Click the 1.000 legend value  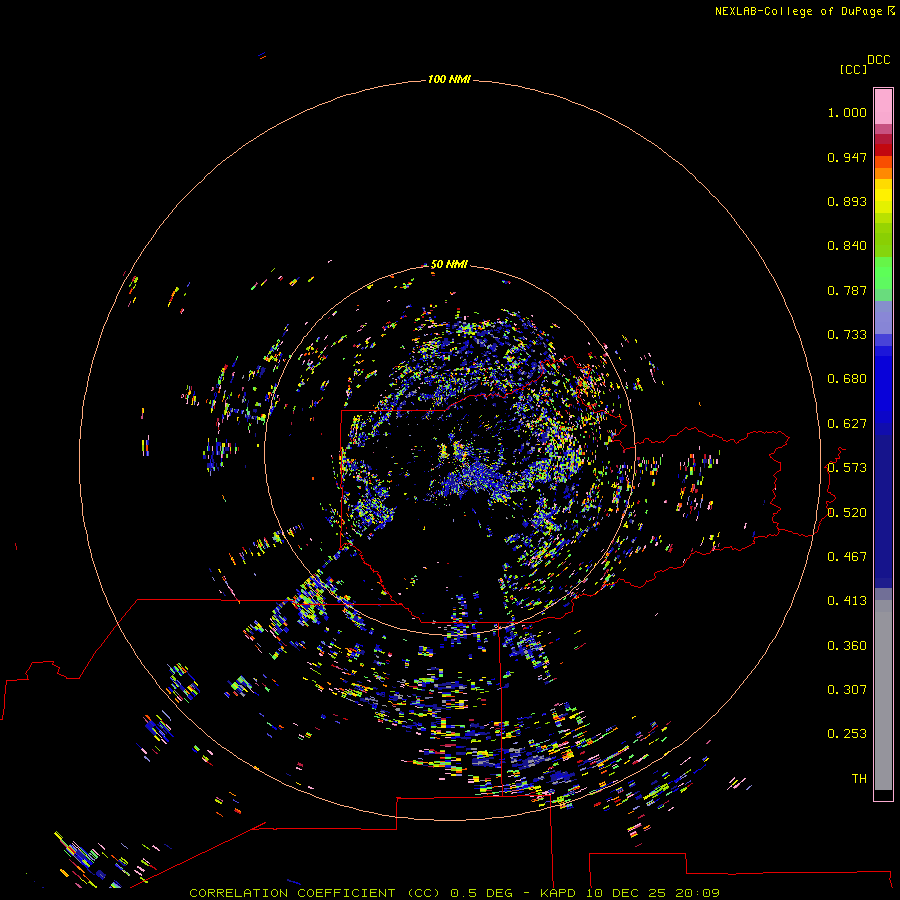pos(847,112)
